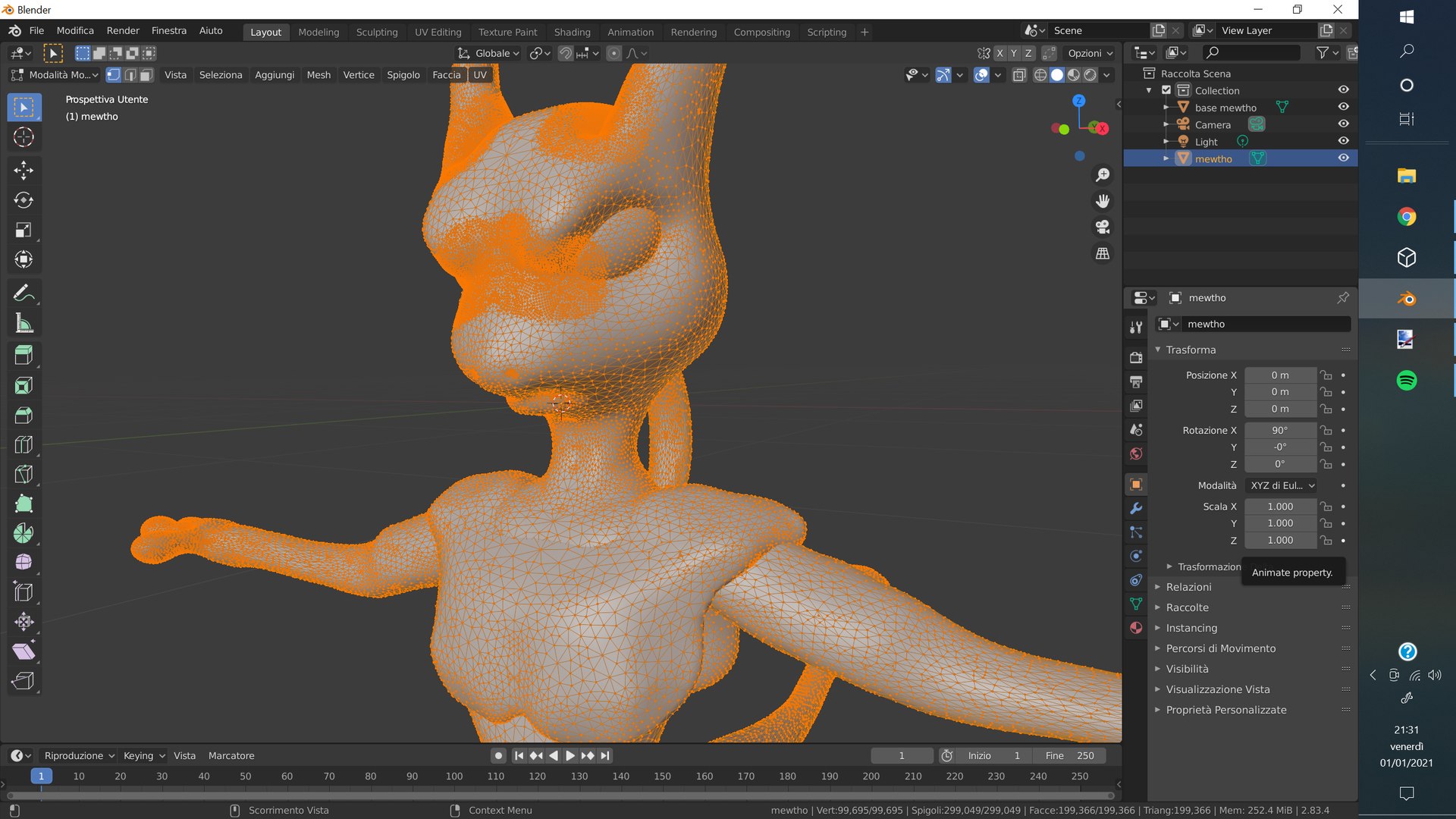Open XYZ di Eulero rotation mode dropdown
Viewport: 1456px width, 819px height.
1282,485
